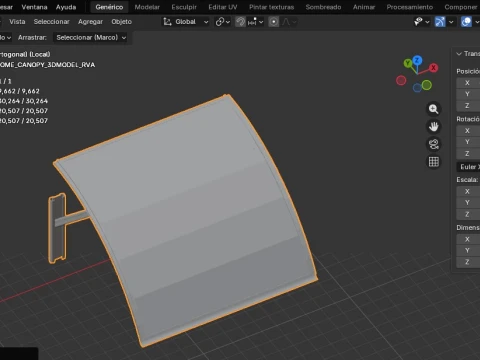Click the unlabeled red negative X circle
Screen dimensions: 480x360
click(x=401, y=80)
